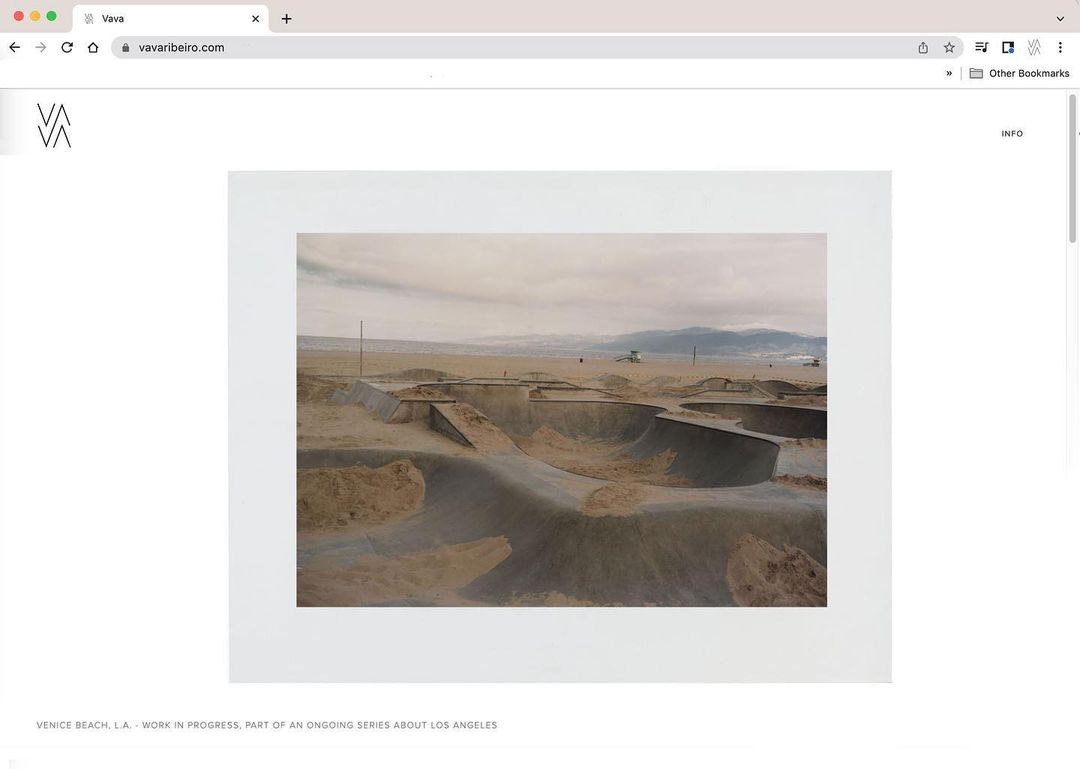Open the INFO page link
The image size is (1080, 769).
pos(1012,134)
